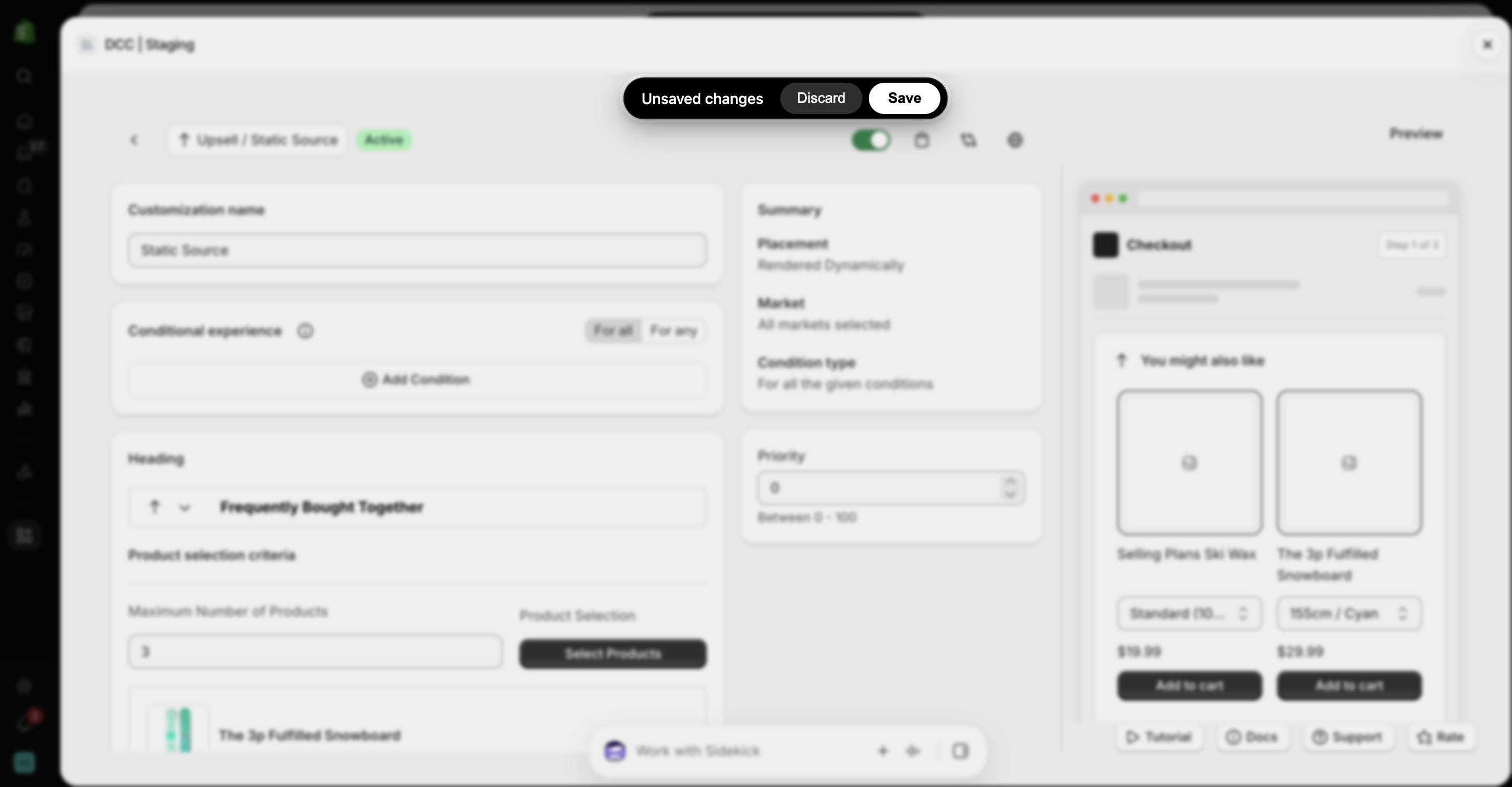Discard unsaved changes
Screen dimensions: 1512x787
click(821, 98)
